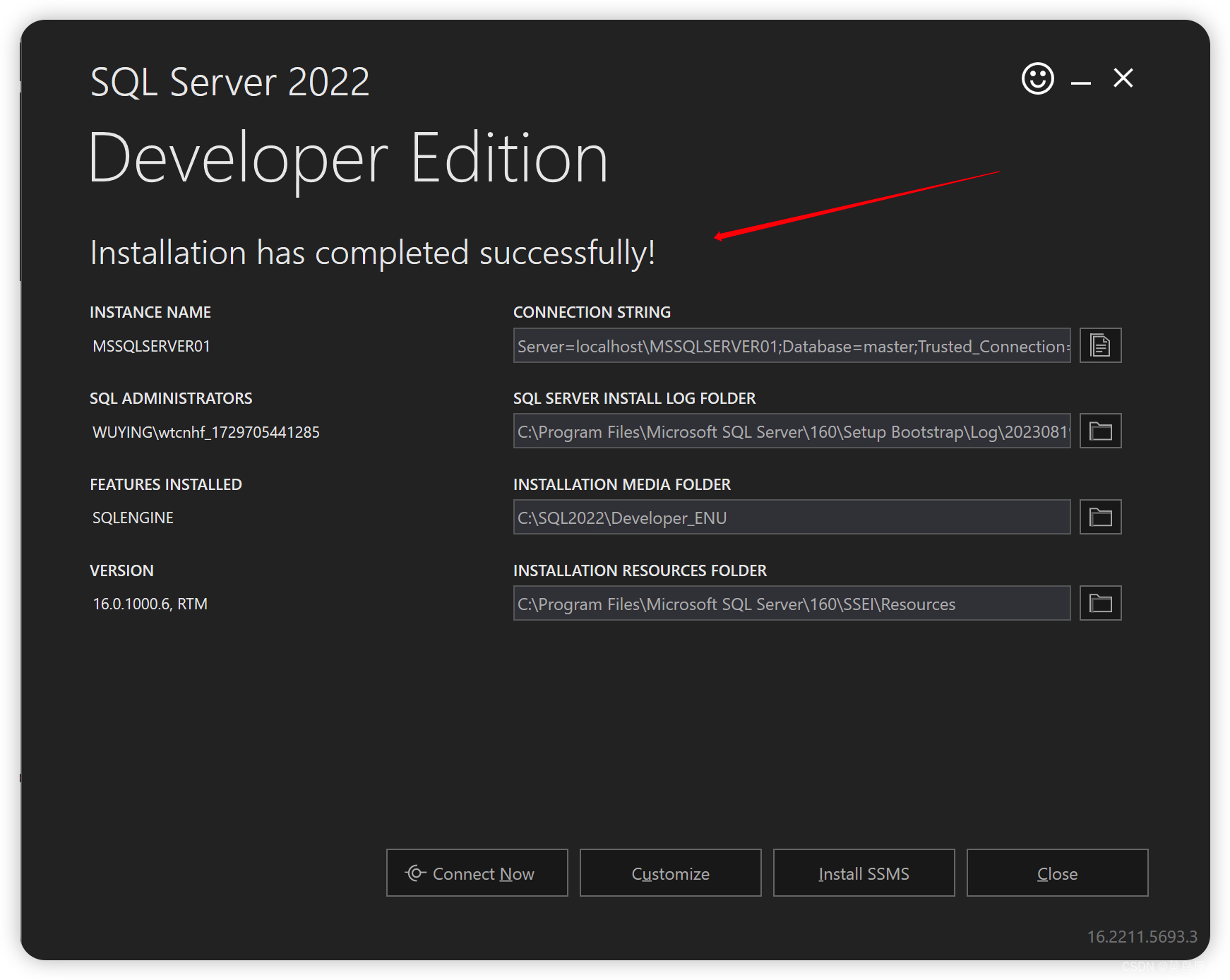Image resolution: width=1230 pixels, height=980 pixels.
Task: Click the SQL SERVER INSTALL LOG FOLDER label
Action: pyautogui.click(x=634, y=398)
